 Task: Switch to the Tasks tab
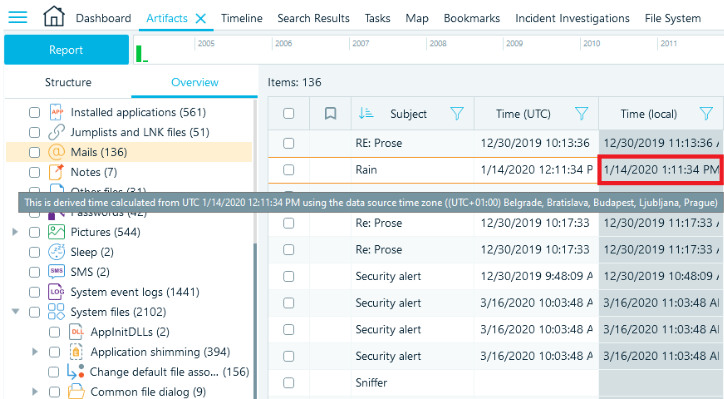[x=377, y=18]
